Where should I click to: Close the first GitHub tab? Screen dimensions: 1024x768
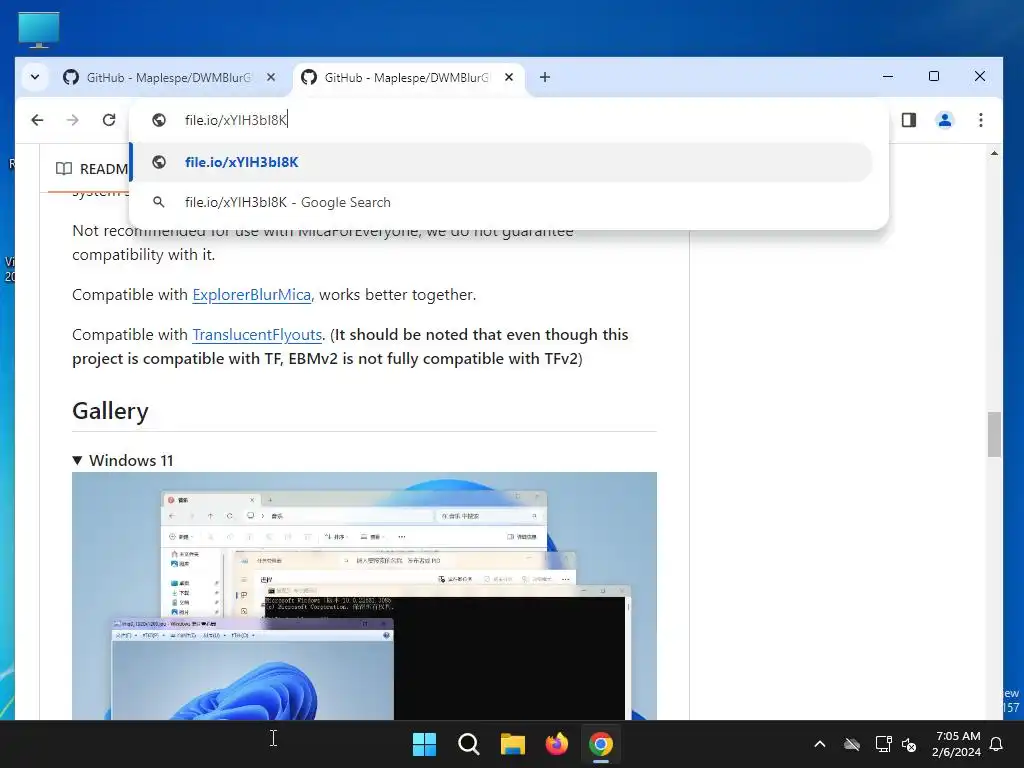pos(271,77)
